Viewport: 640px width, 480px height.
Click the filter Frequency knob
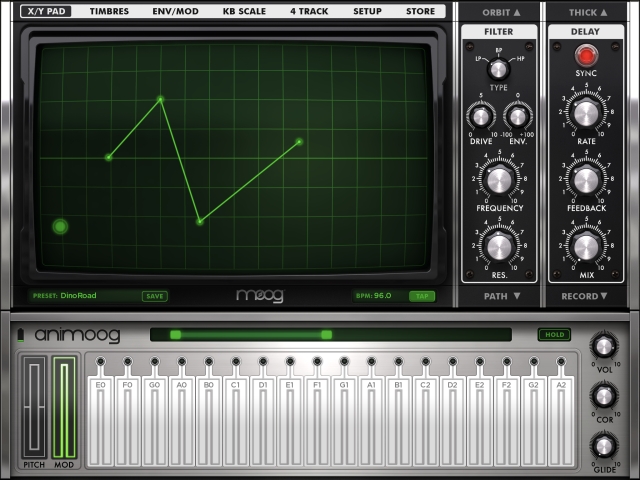(498, 180)
